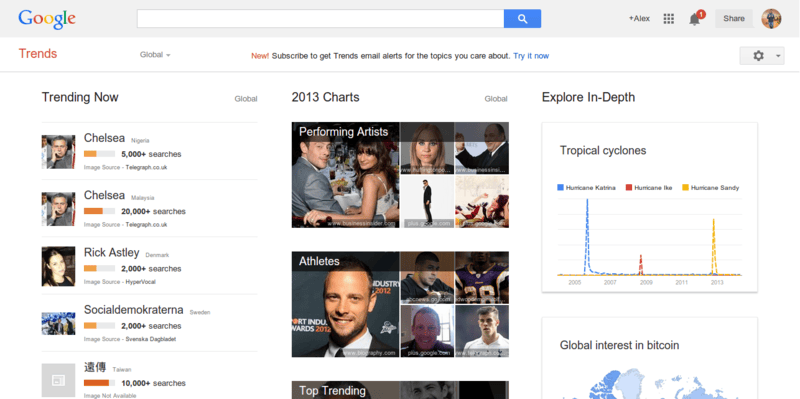Click the man in suit thumbnail plus.google.com
Image resolution: width=800 pixels, height=399 pixels.
click(x=427, y=202)
